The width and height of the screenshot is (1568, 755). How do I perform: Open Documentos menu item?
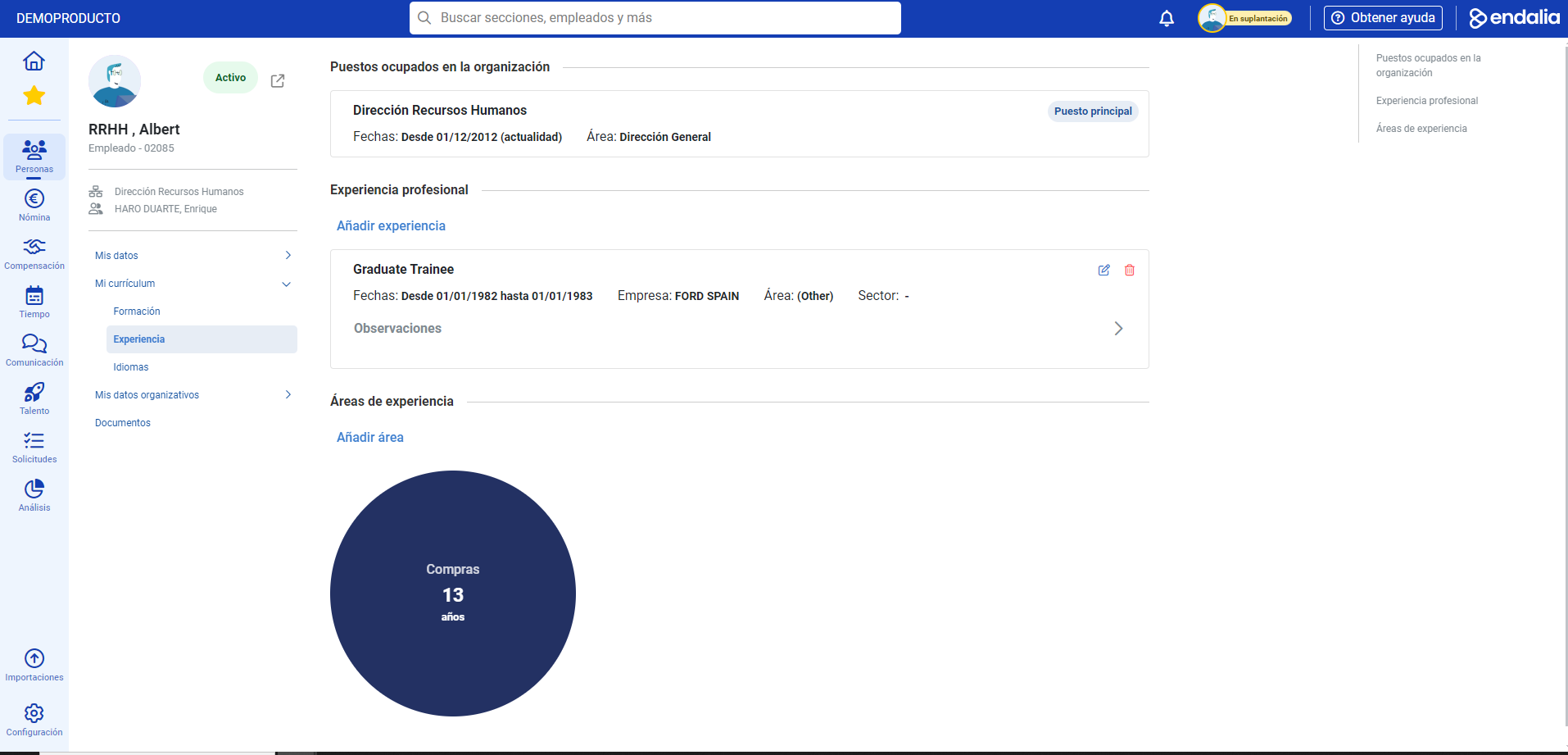pos(123,423)
